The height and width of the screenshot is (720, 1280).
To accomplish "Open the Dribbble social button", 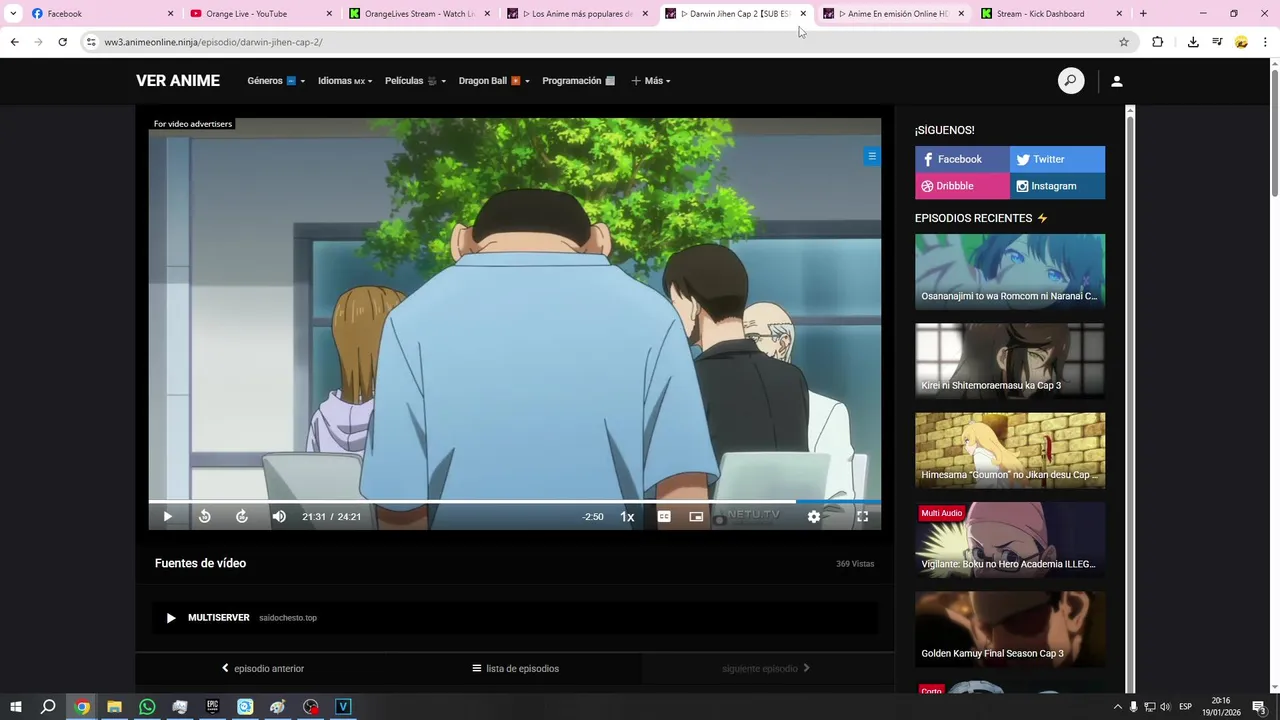I will point(962,186).
